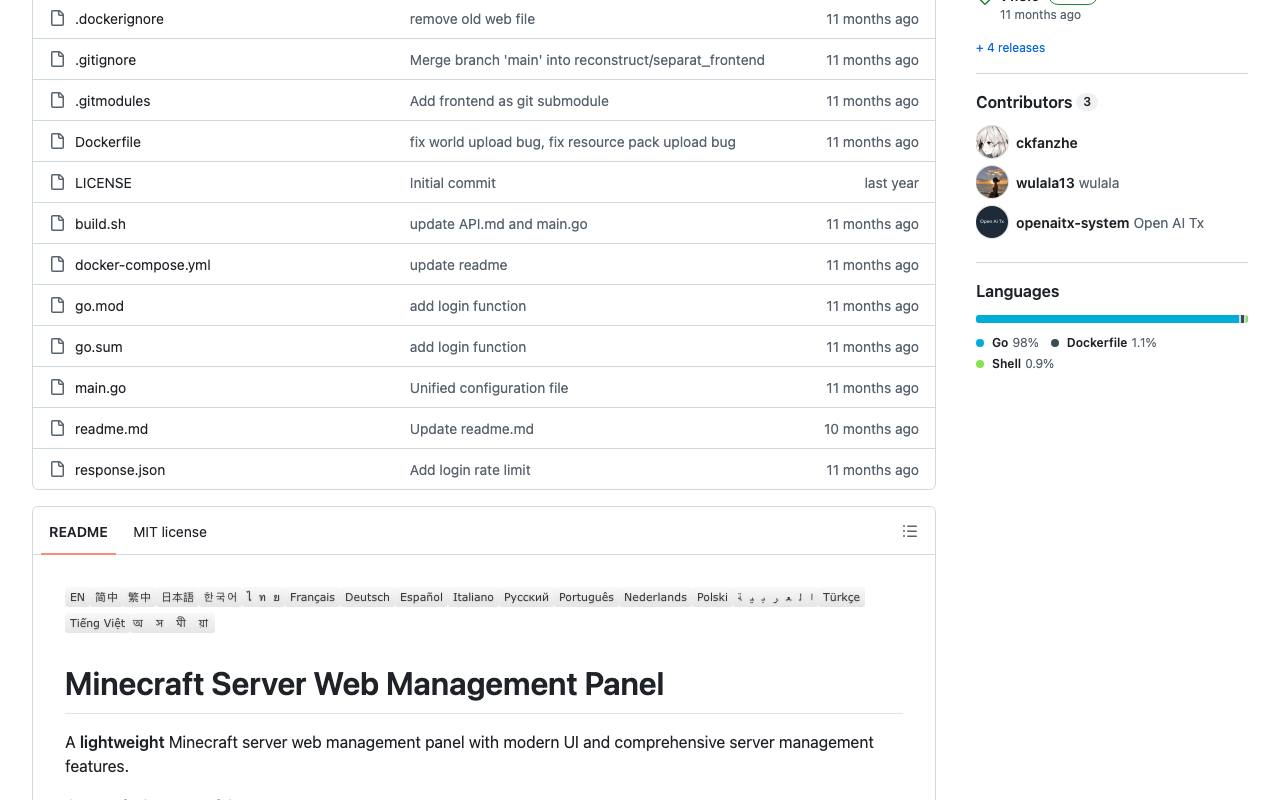
Task: Choose the Nederlands language badge
Action: (x=655, y=597)
